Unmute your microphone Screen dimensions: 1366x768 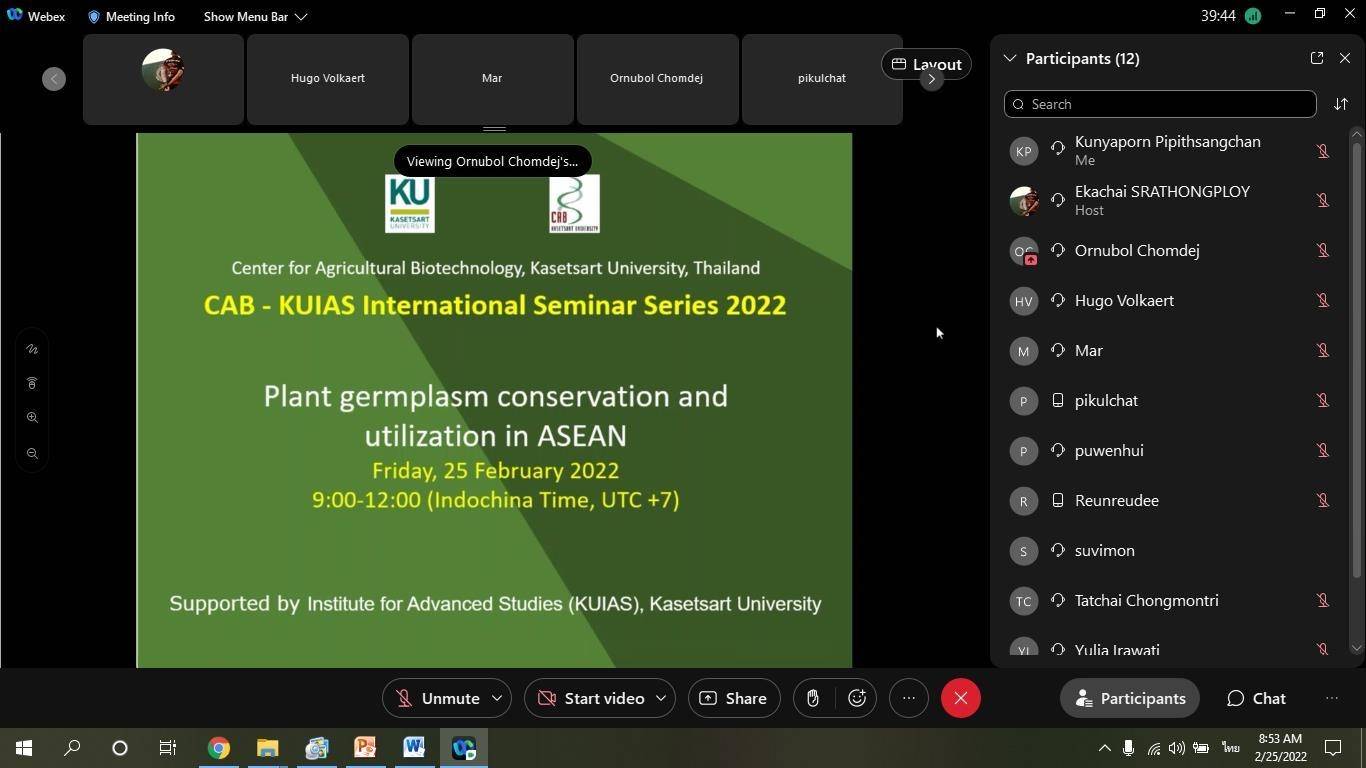pyautogui.click(x=439, y=698)
